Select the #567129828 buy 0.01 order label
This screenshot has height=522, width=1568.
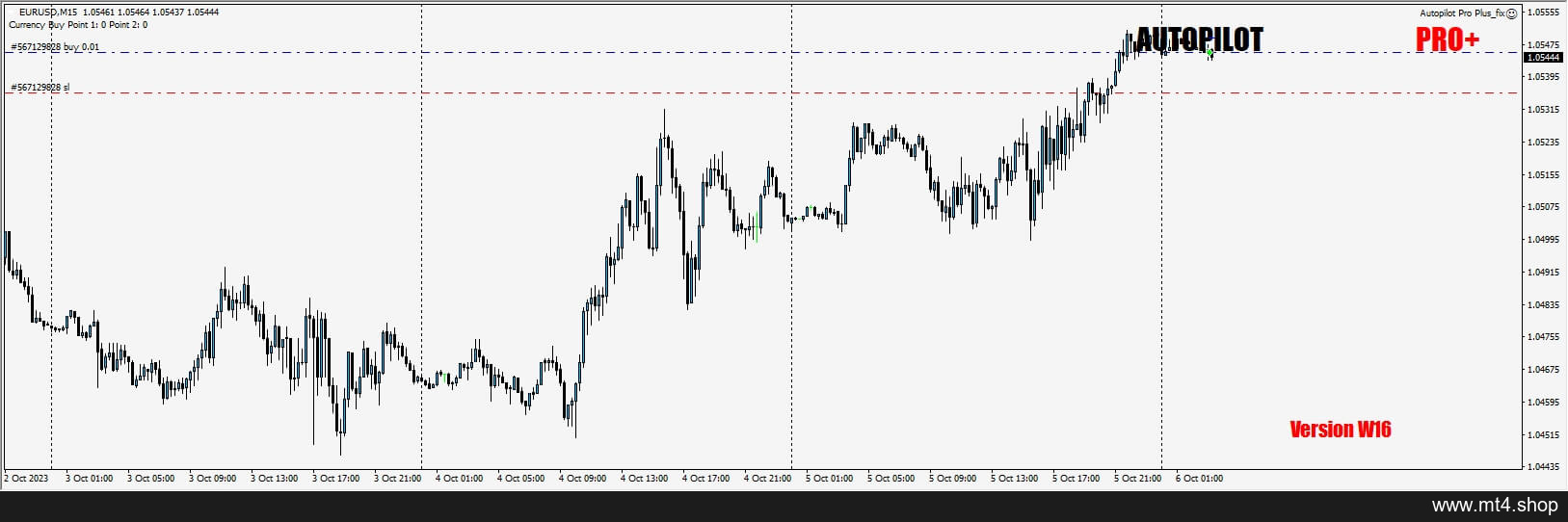pyautogui.click(x=54, y=47)
